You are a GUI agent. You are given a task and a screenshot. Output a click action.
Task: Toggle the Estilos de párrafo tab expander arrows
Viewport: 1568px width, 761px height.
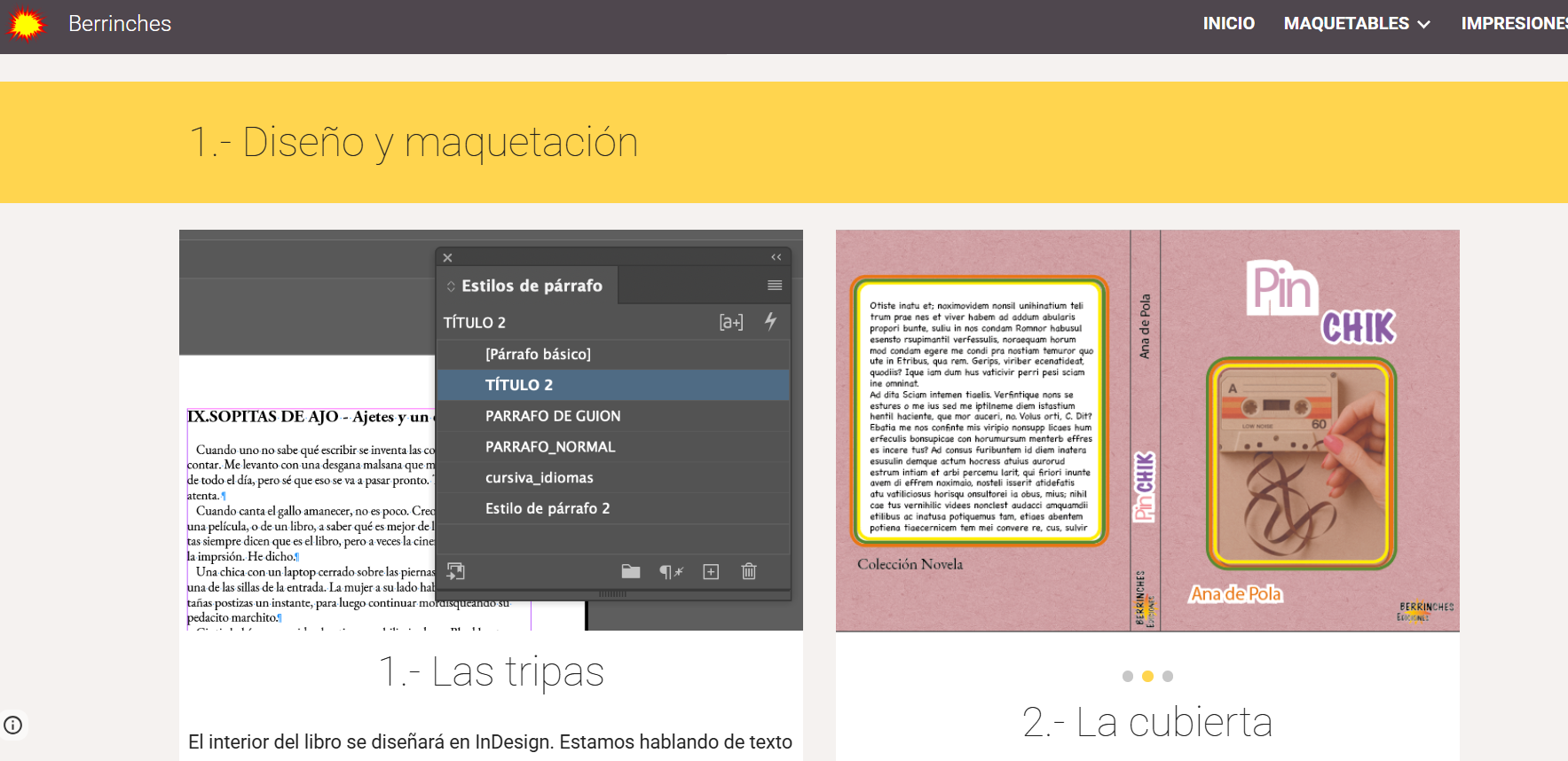tap(451, 286)
